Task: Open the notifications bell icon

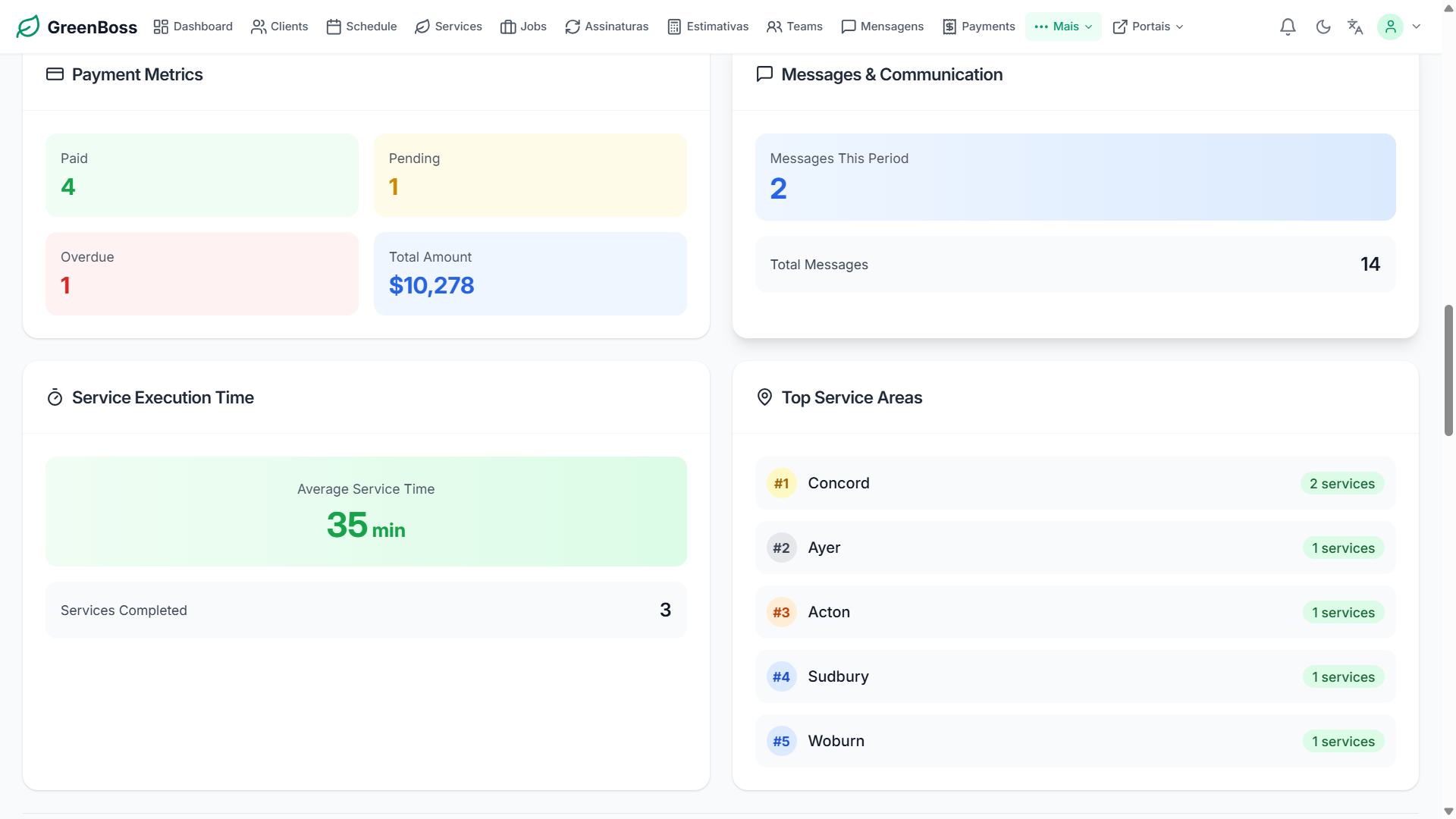Action: [x=1288, y=27]
